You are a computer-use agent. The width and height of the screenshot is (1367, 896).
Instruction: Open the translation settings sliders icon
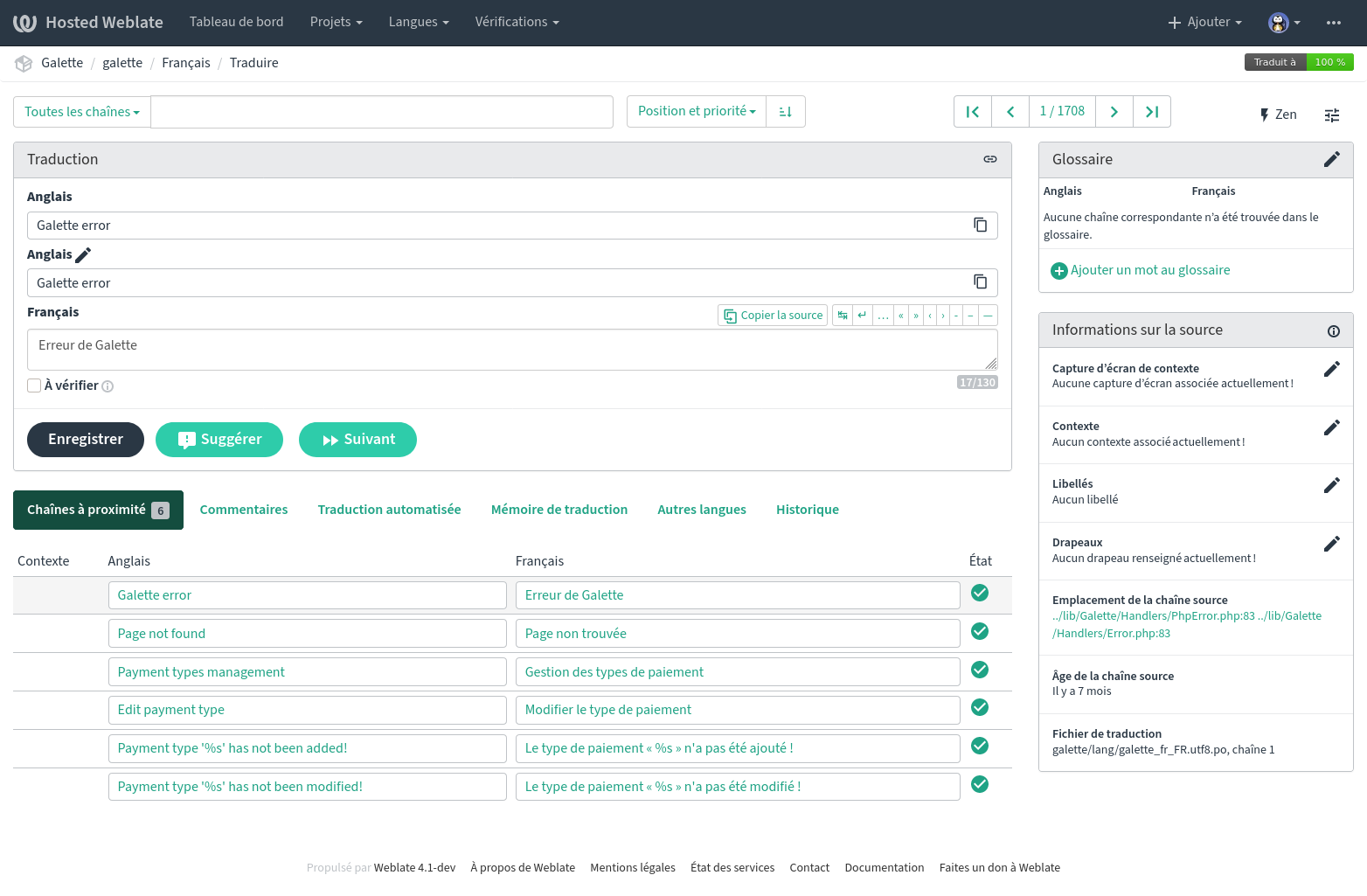click(x=1331, y=115)
